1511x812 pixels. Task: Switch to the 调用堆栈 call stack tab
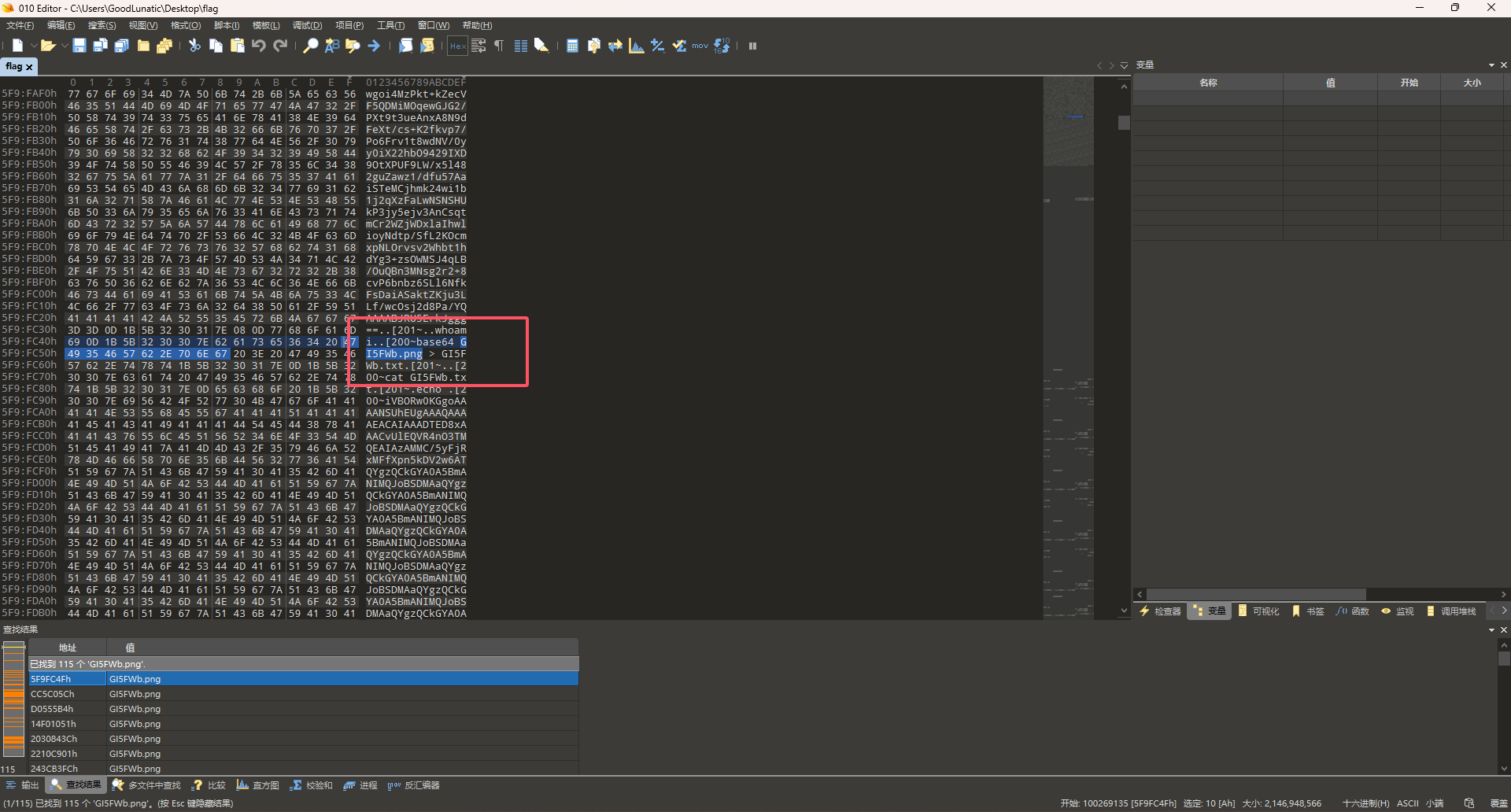(1451, 611)
